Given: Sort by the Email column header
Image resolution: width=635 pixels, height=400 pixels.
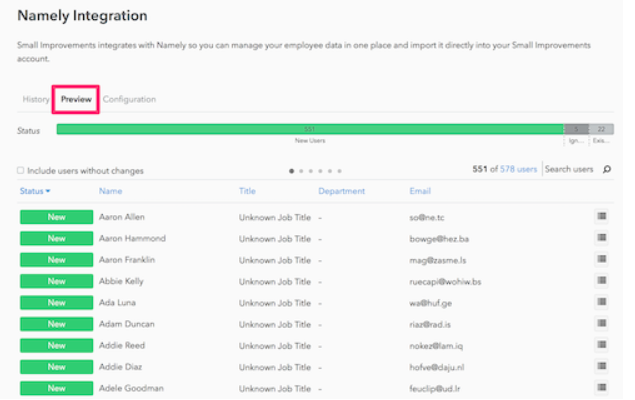Looking at the screenshot, I should pos(420,191).
